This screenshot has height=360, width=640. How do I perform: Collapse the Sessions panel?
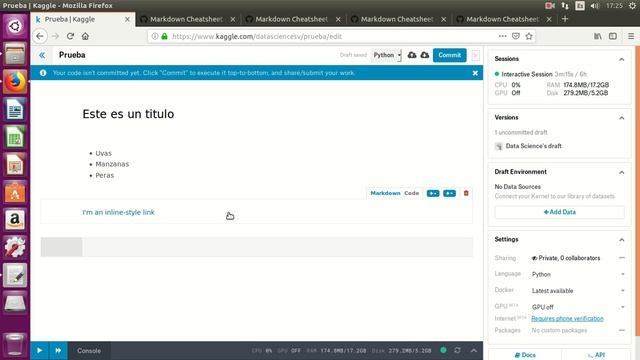(622, 59)
